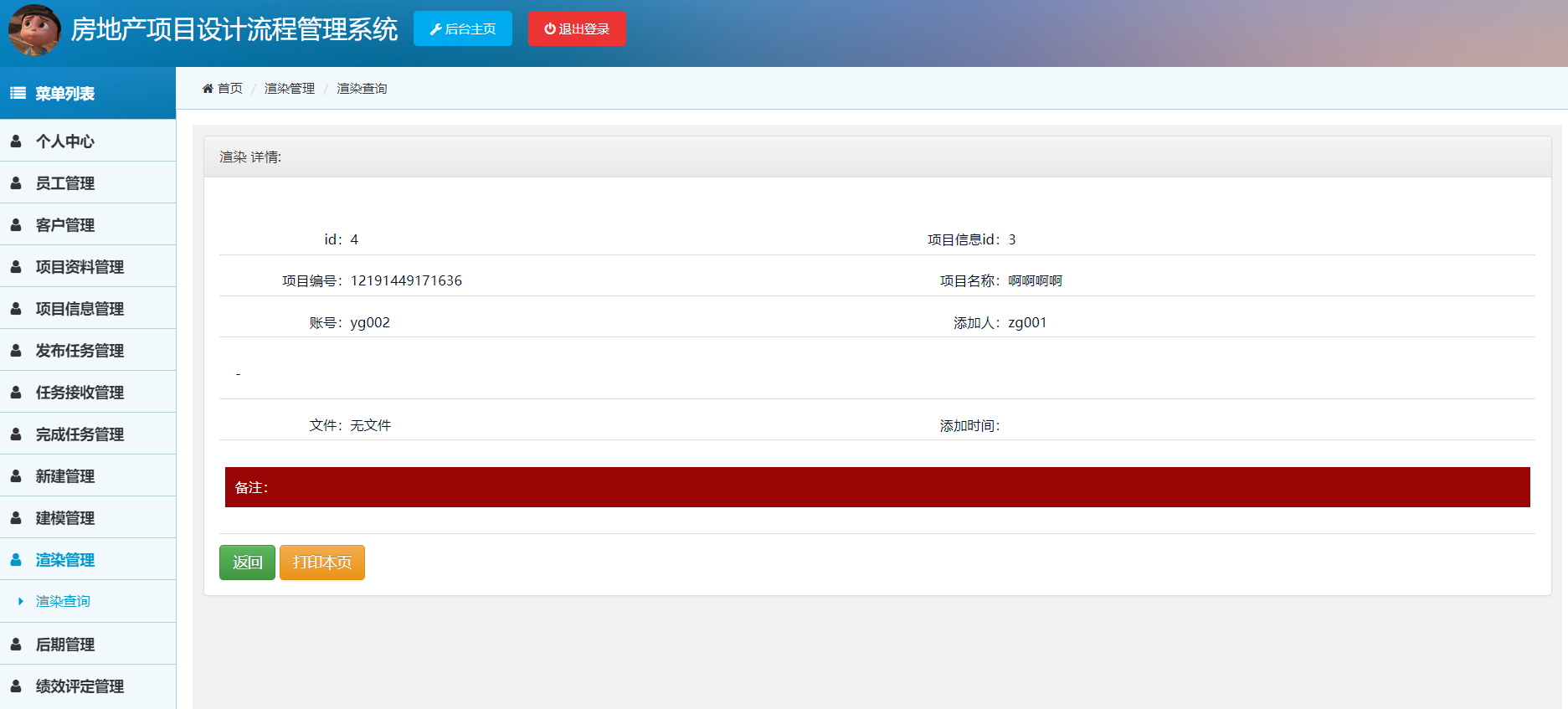Click 渲染查询 breadcrumb item

click(x=362, y=88)
